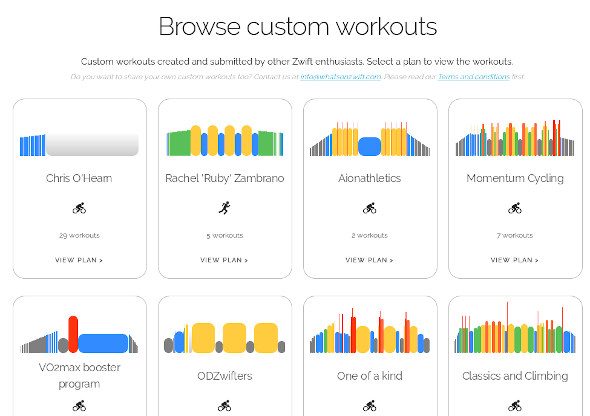Select the Classics and Climbing workout chart

click(515, 327)
